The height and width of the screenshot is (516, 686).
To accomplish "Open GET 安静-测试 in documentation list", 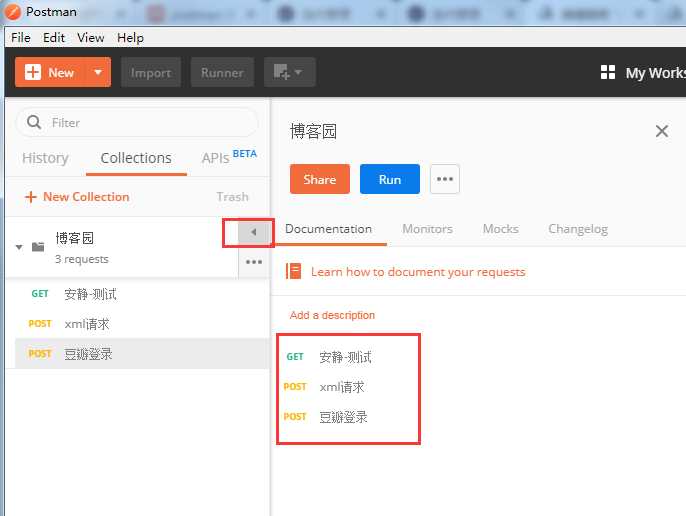I will click(x=329, y=357).
